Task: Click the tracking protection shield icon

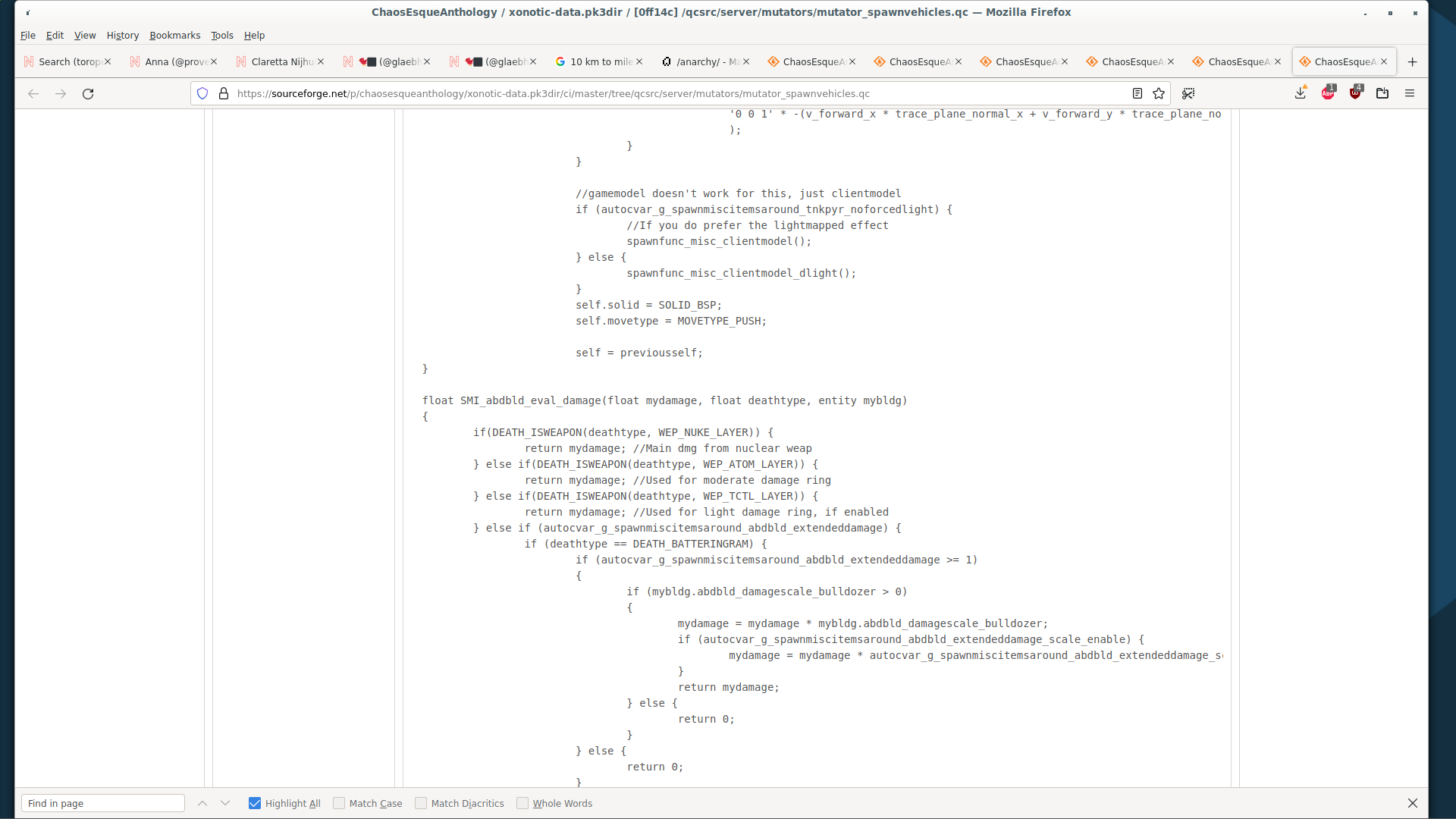Action: 202,93
